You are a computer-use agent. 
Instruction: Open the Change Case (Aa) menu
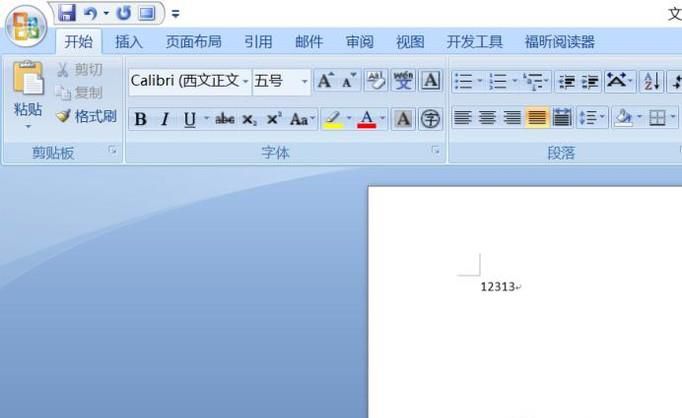(x=302, y=119)
